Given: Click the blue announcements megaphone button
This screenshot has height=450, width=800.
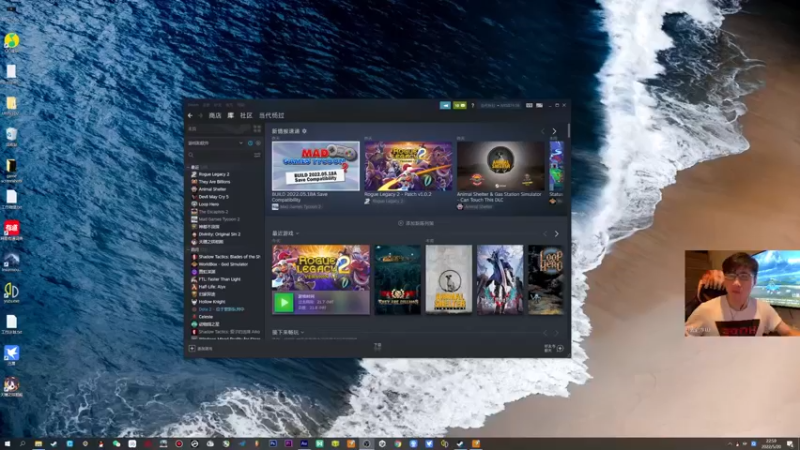Looking at the screenshot, I should coord(445,105).
